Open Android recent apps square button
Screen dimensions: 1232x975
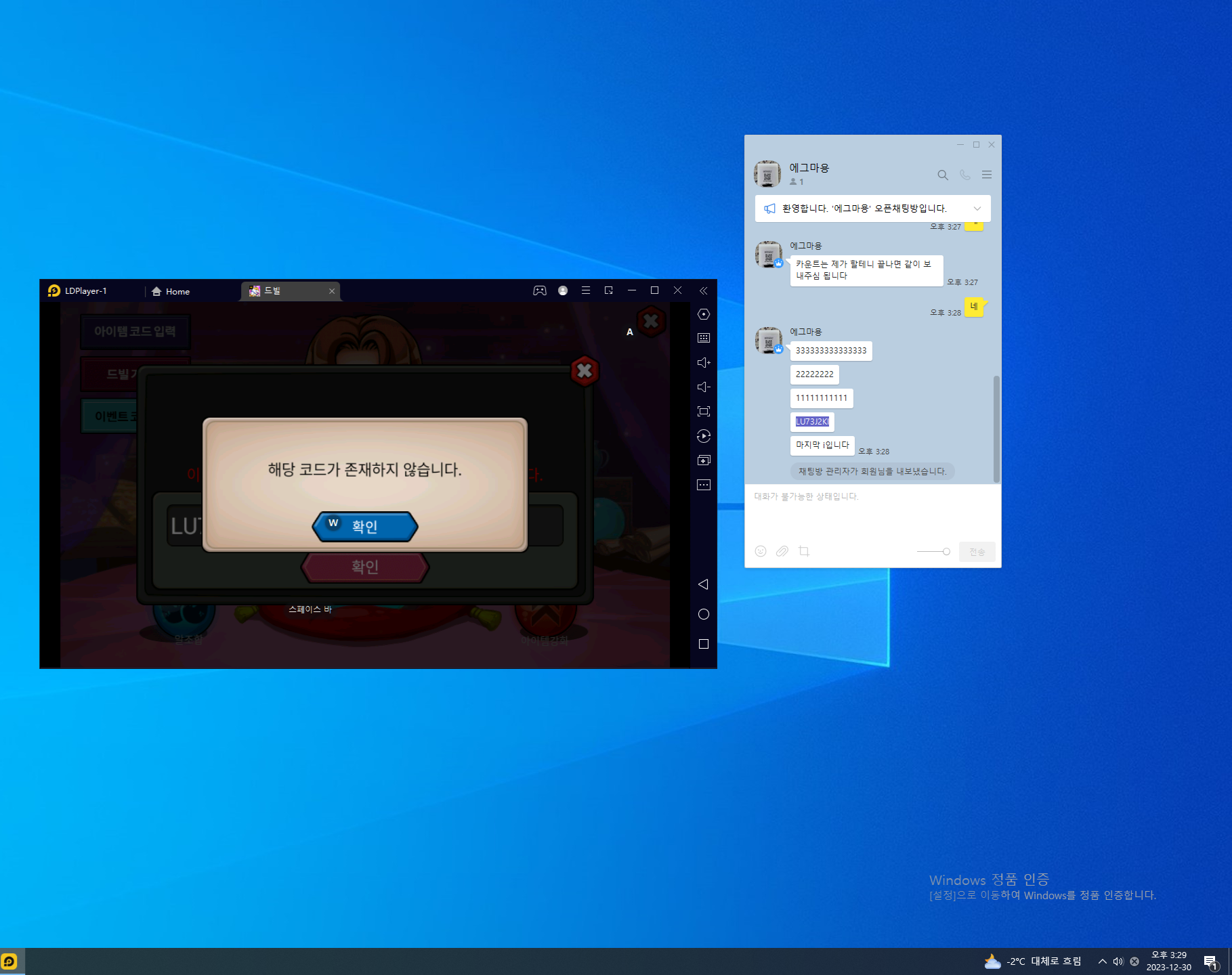point(704,644)
